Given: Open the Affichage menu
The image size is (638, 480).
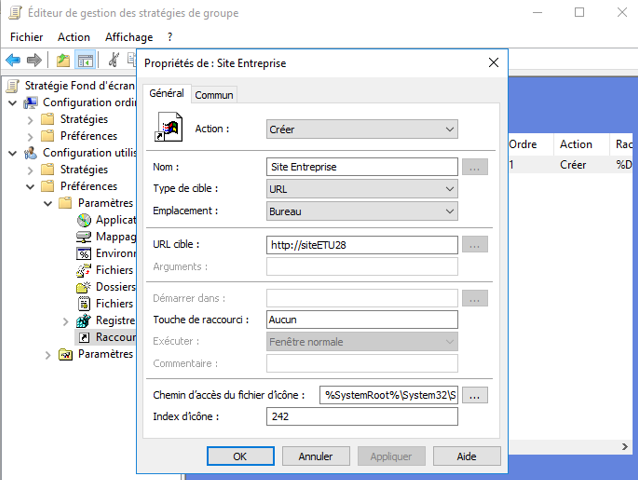Looking at the screenshot, I should pyautogui.click(x=128, y=36).
